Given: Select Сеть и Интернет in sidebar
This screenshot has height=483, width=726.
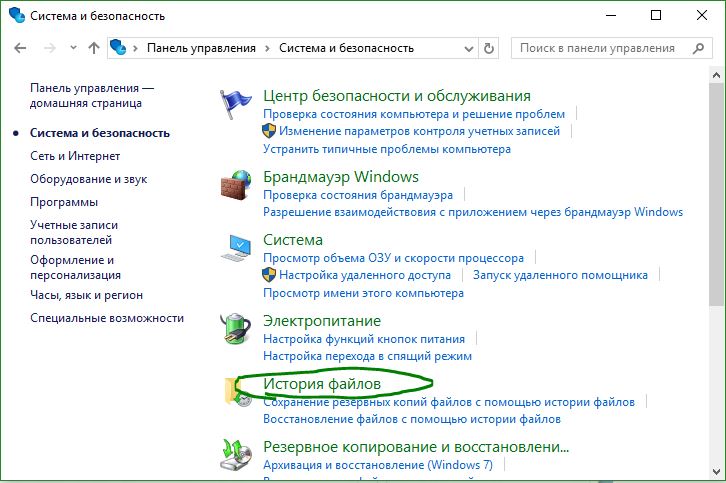Looking at the screenshot, I should [x=75, y=156].
